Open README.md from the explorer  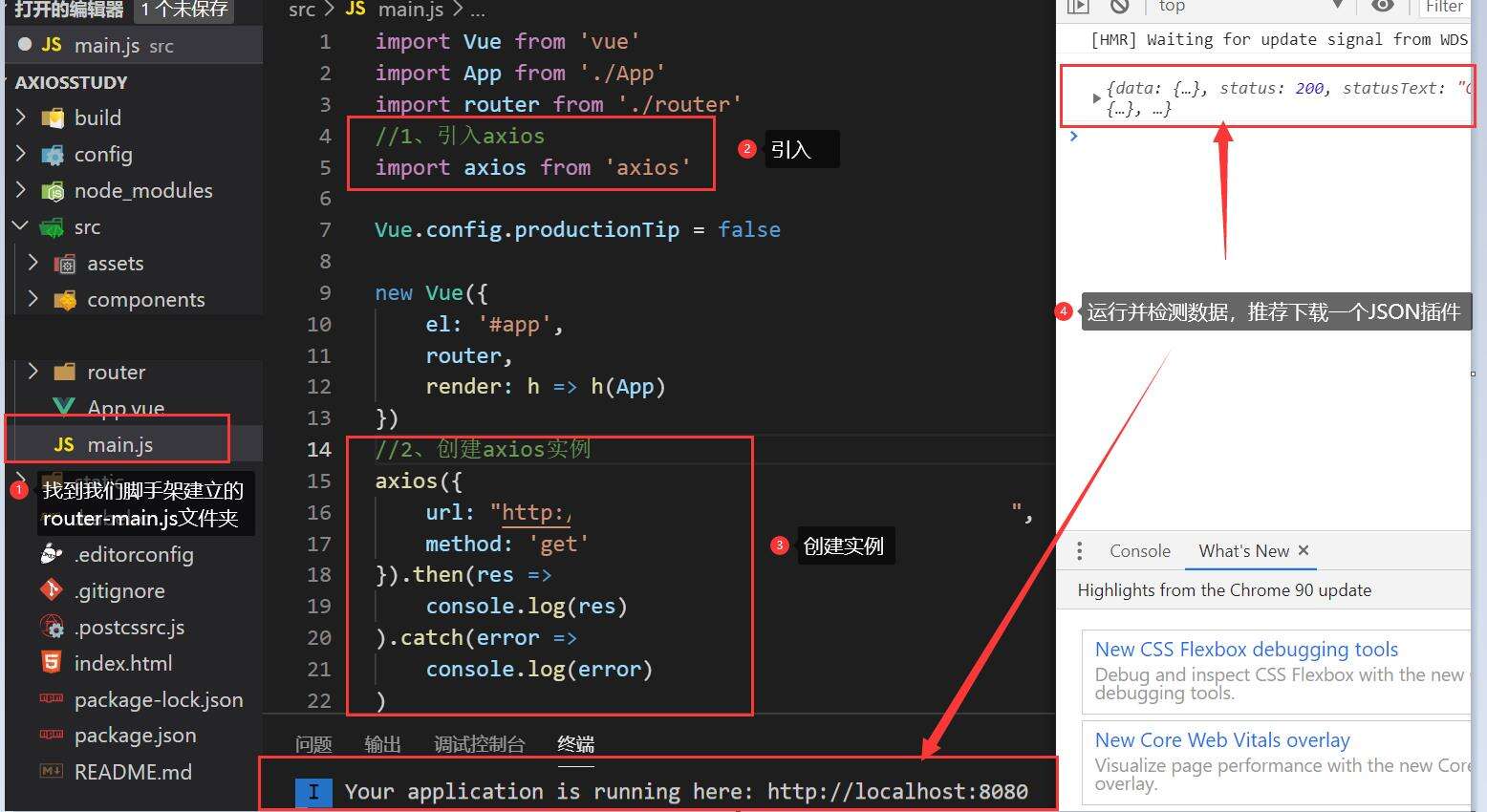pyautogui.click(x=133, y=772)
